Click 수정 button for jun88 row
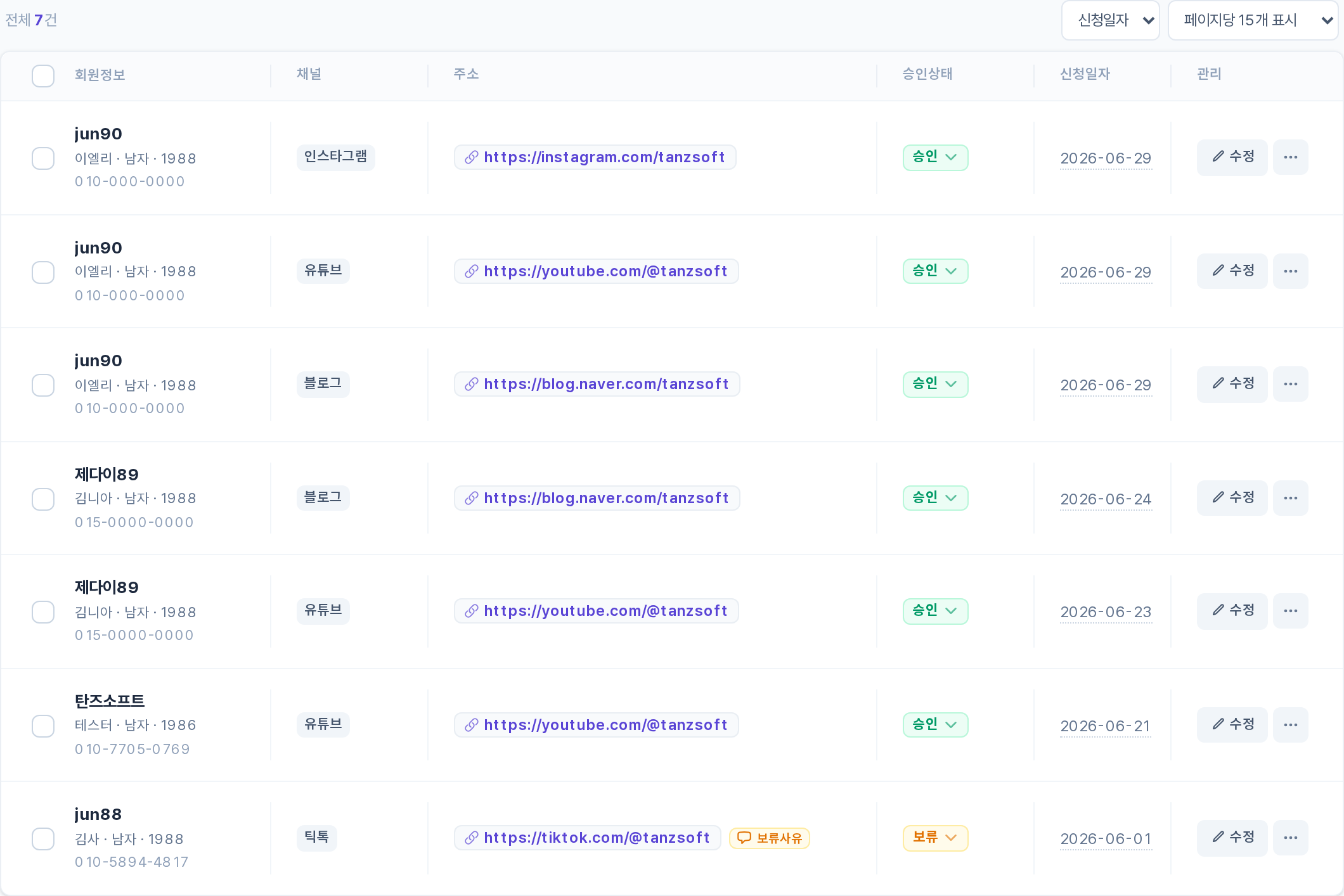 (1232, 838)
